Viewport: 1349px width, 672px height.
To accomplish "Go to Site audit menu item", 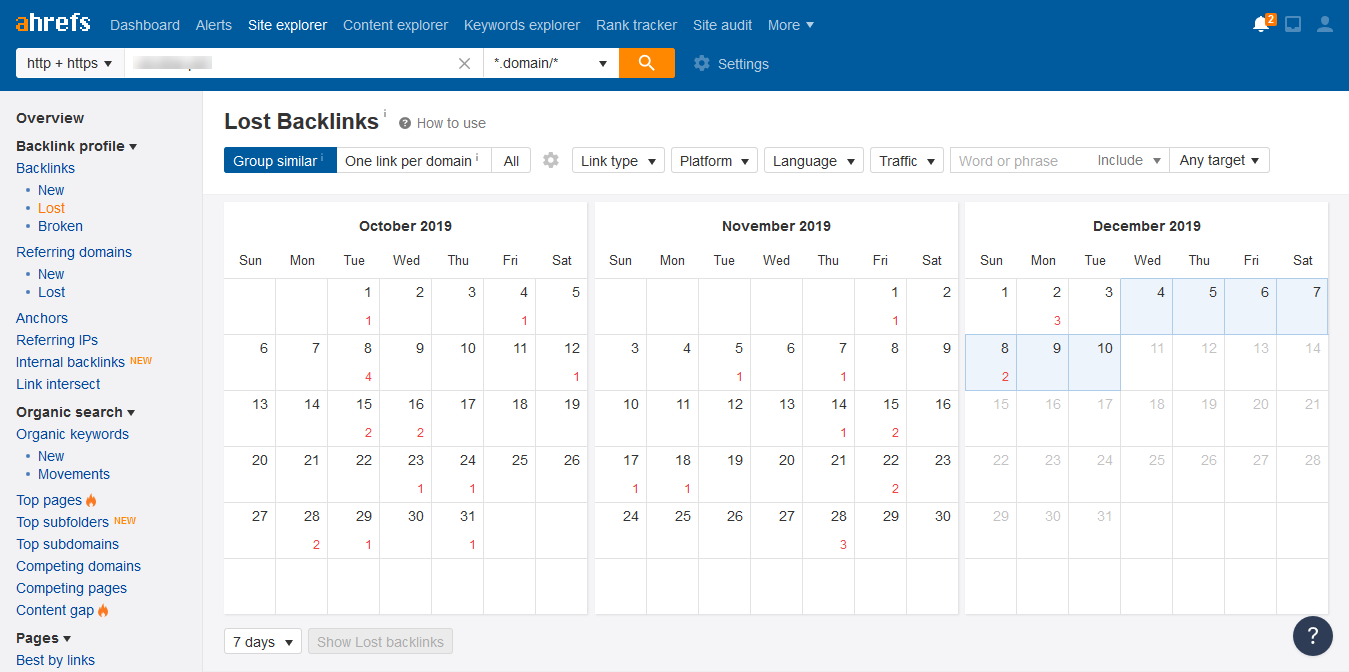I will [722, 25].
